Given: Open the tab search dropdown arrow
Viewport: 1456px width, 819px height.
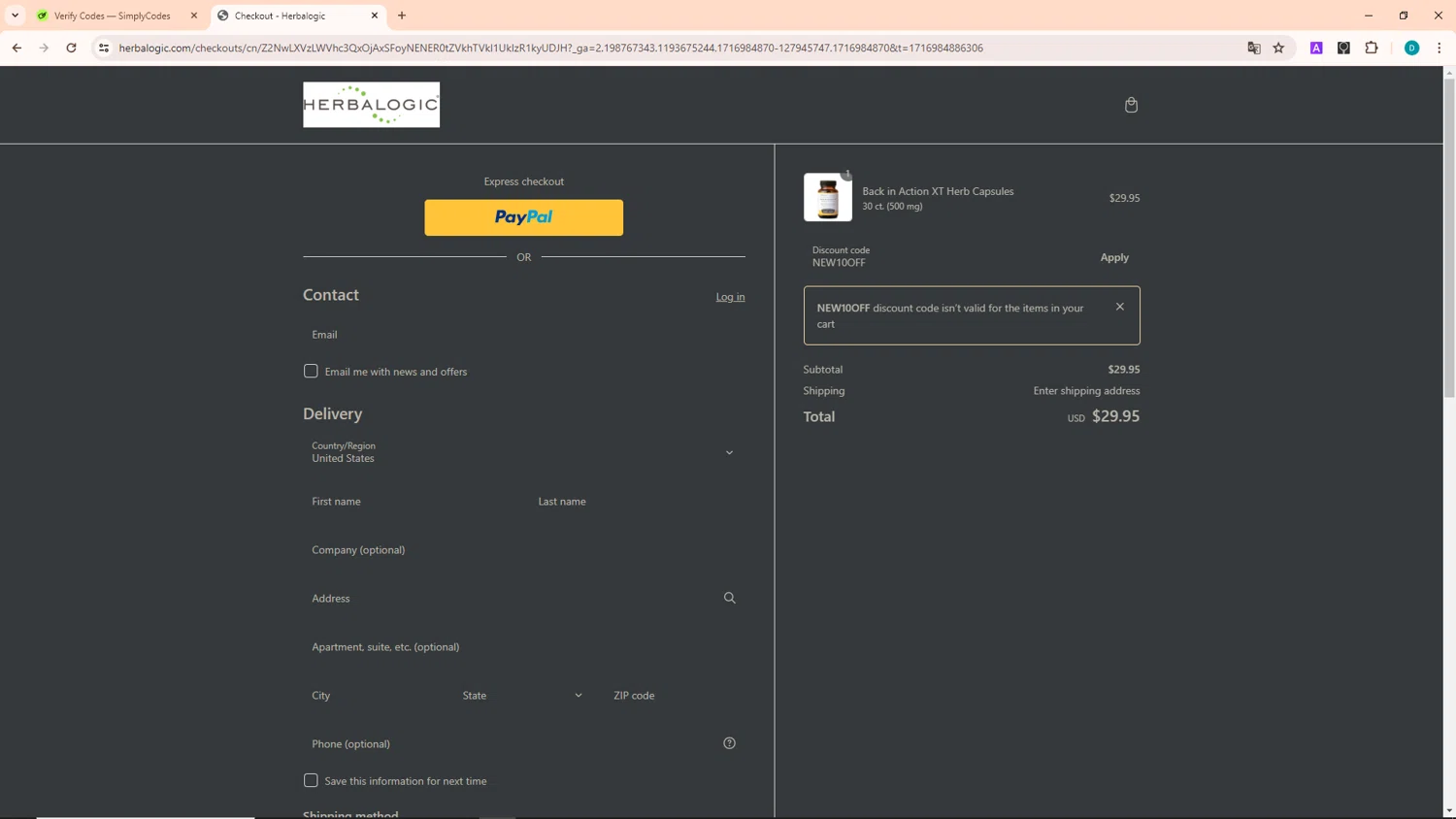Looking at the screenshot, I should pyautogui.click(x=15, y=16).
